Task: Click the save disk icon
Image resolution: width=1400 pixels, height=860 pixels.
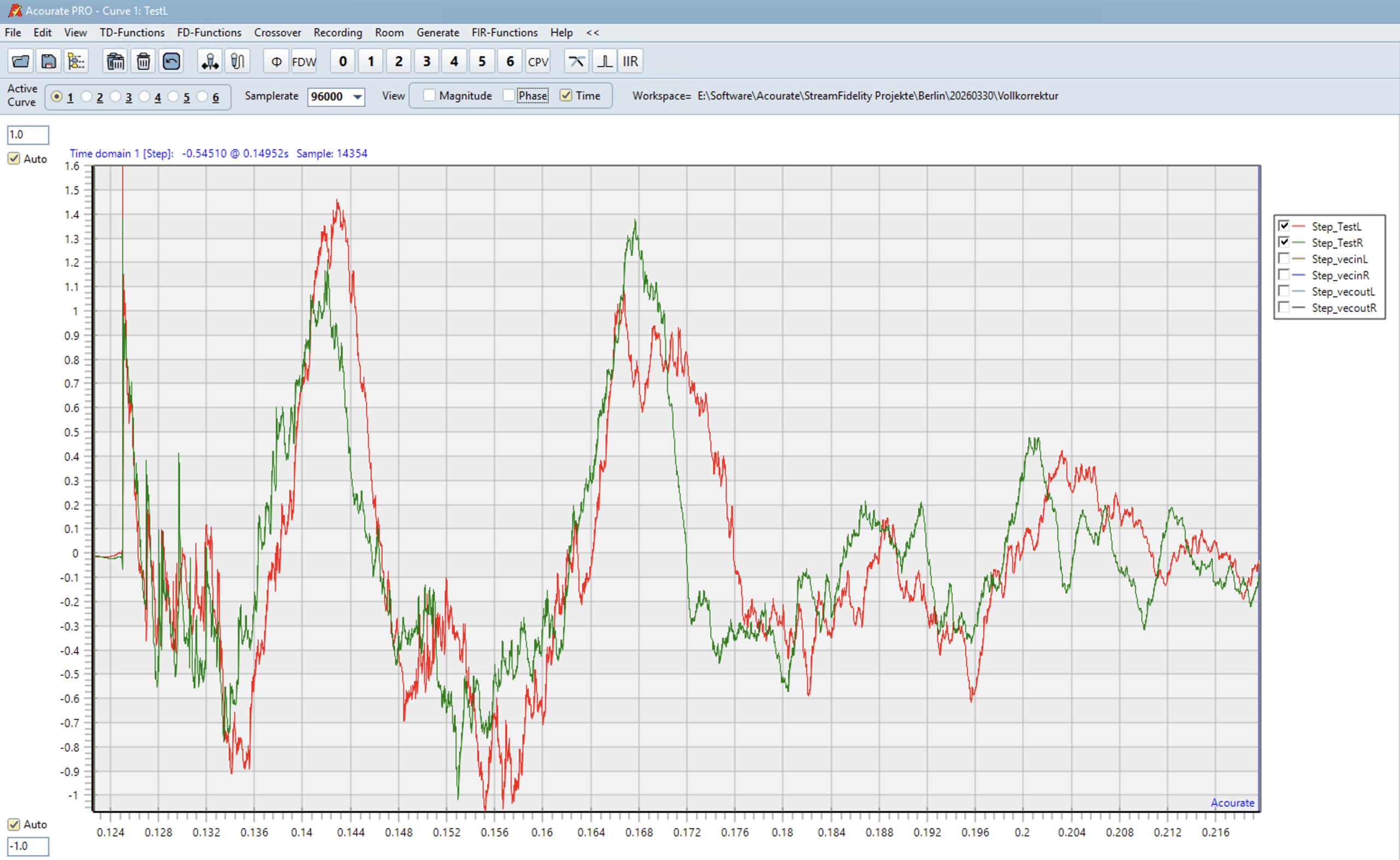Action: pyautogui.click(x=48, y=61)
